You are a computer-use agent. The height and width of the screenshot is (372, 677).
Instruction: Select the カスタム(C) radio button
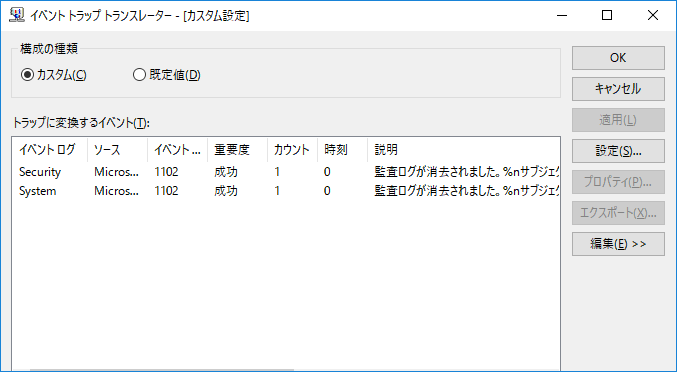tap(54, 75)
